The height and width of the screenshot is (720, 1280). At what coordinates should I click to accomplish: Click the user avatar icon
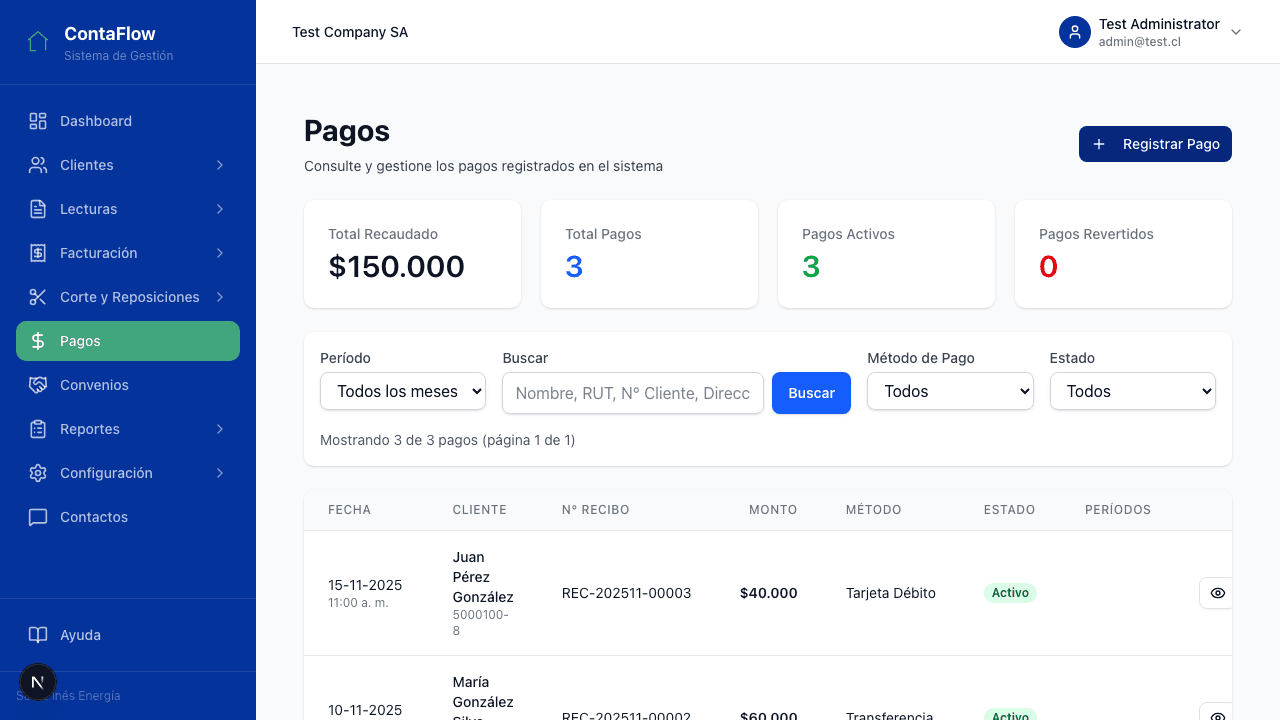coord(1075,32)
